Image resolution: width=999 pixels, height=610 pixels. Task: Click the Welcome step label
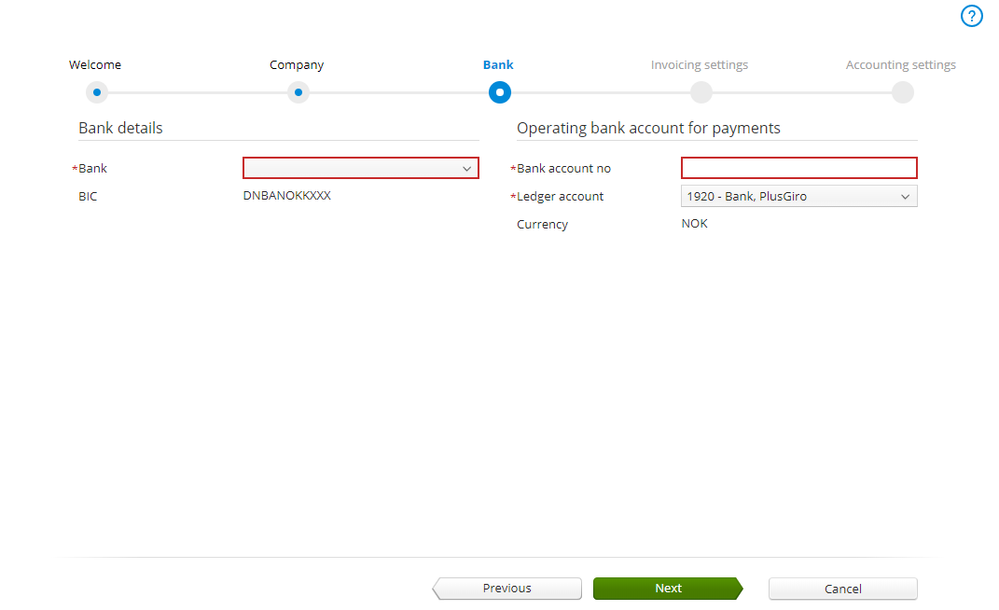pyautogui.click(x=95, y=64)
